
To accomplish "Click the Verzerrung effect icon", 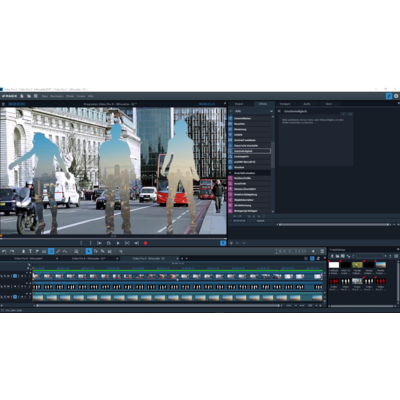I will click(230, 129).
